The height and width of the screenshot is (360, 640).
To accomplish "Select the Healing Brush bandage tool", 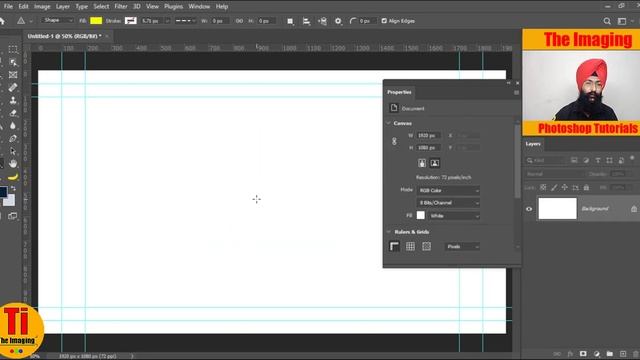I will [x=13, y=87].
